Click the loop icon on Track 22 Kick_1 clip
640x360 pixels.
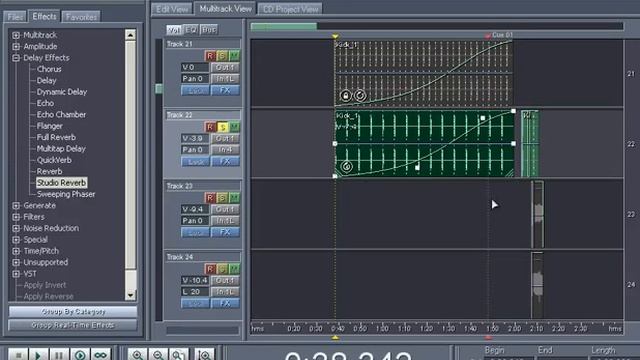pyautogui.click(x=347, y=167)
